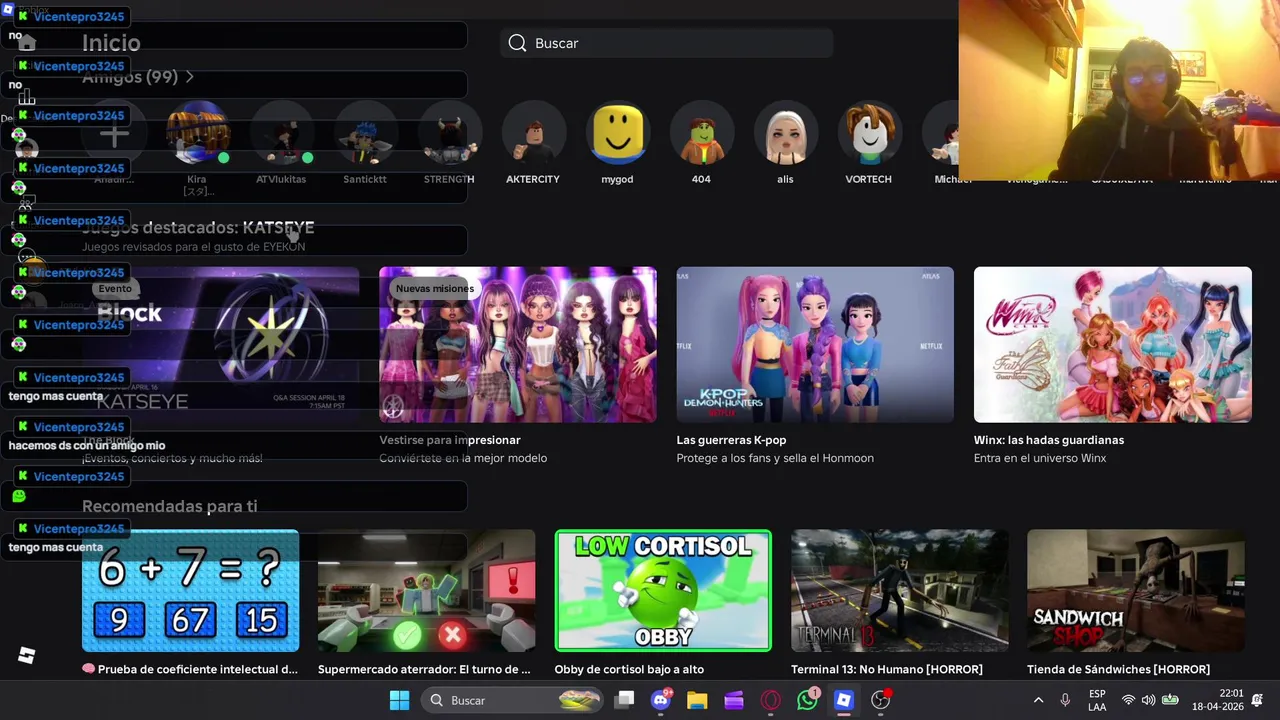Open the 6 + 7 = ? IQ test game
The width and height of the screenshot is (1280, 720).
coord(190,591)
